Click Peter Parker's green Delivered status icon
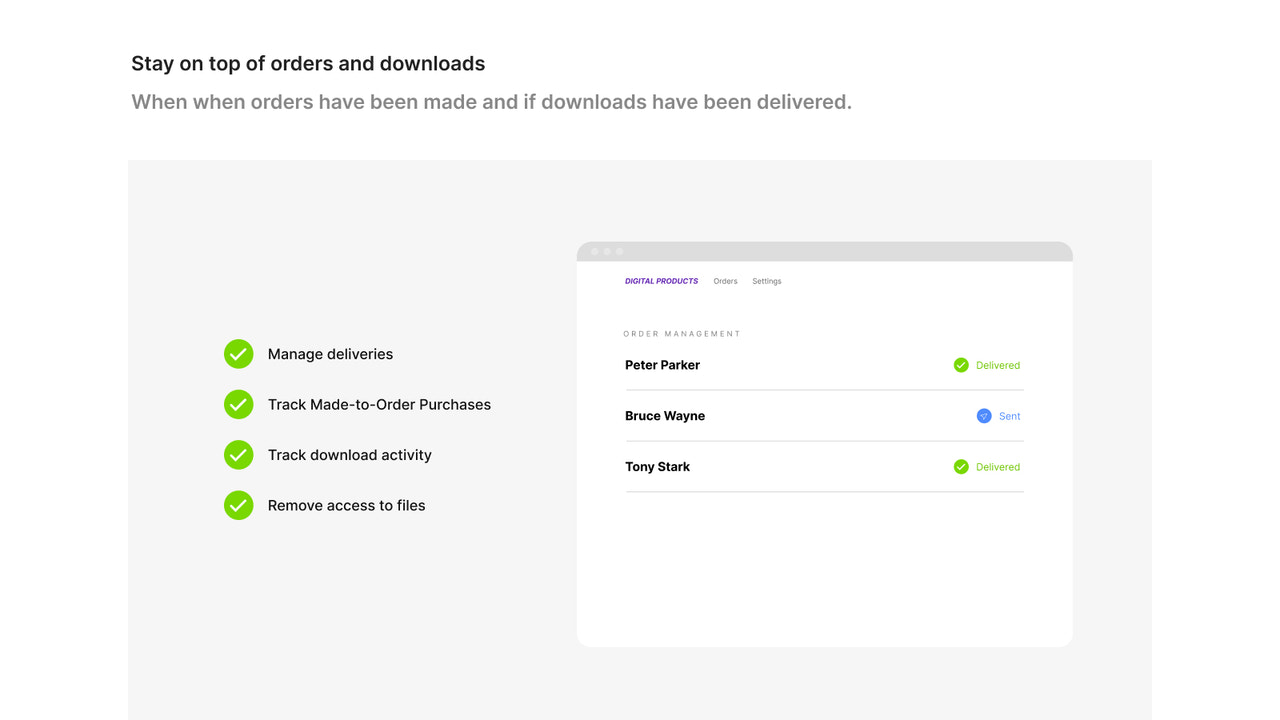The height and width of the screenshot is (720, 1280). click(961, 365)
